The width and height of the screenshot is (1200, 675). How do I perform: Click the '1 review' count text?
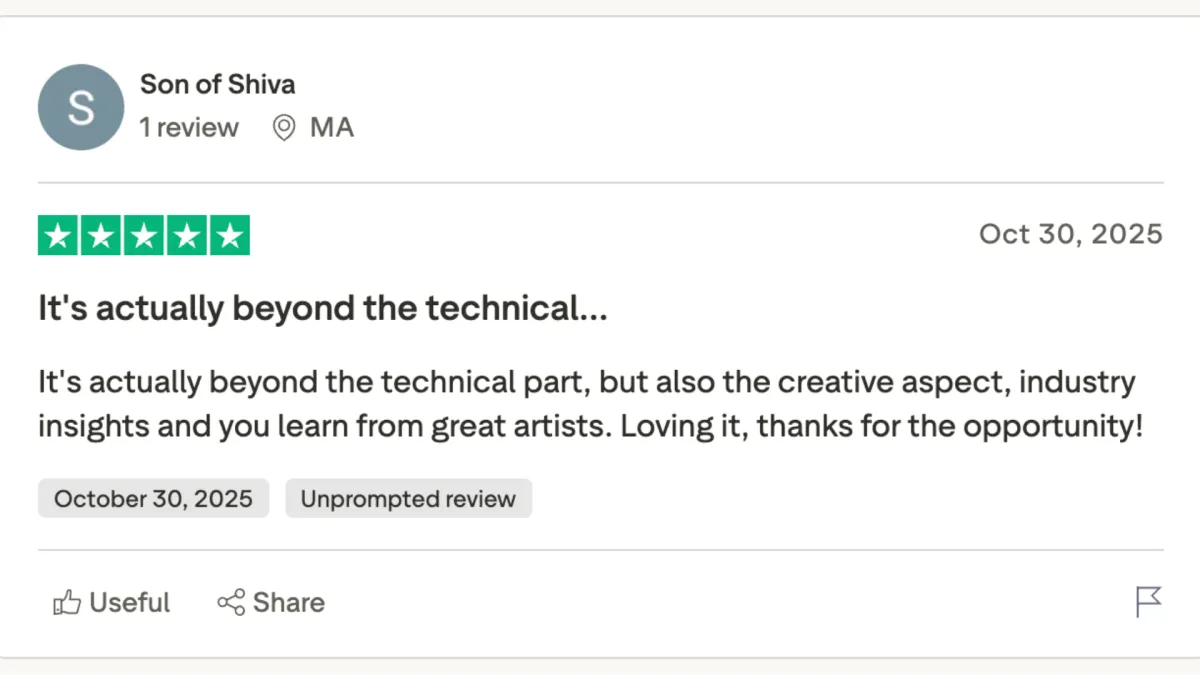pyautogui.click(x=189, y=128)
